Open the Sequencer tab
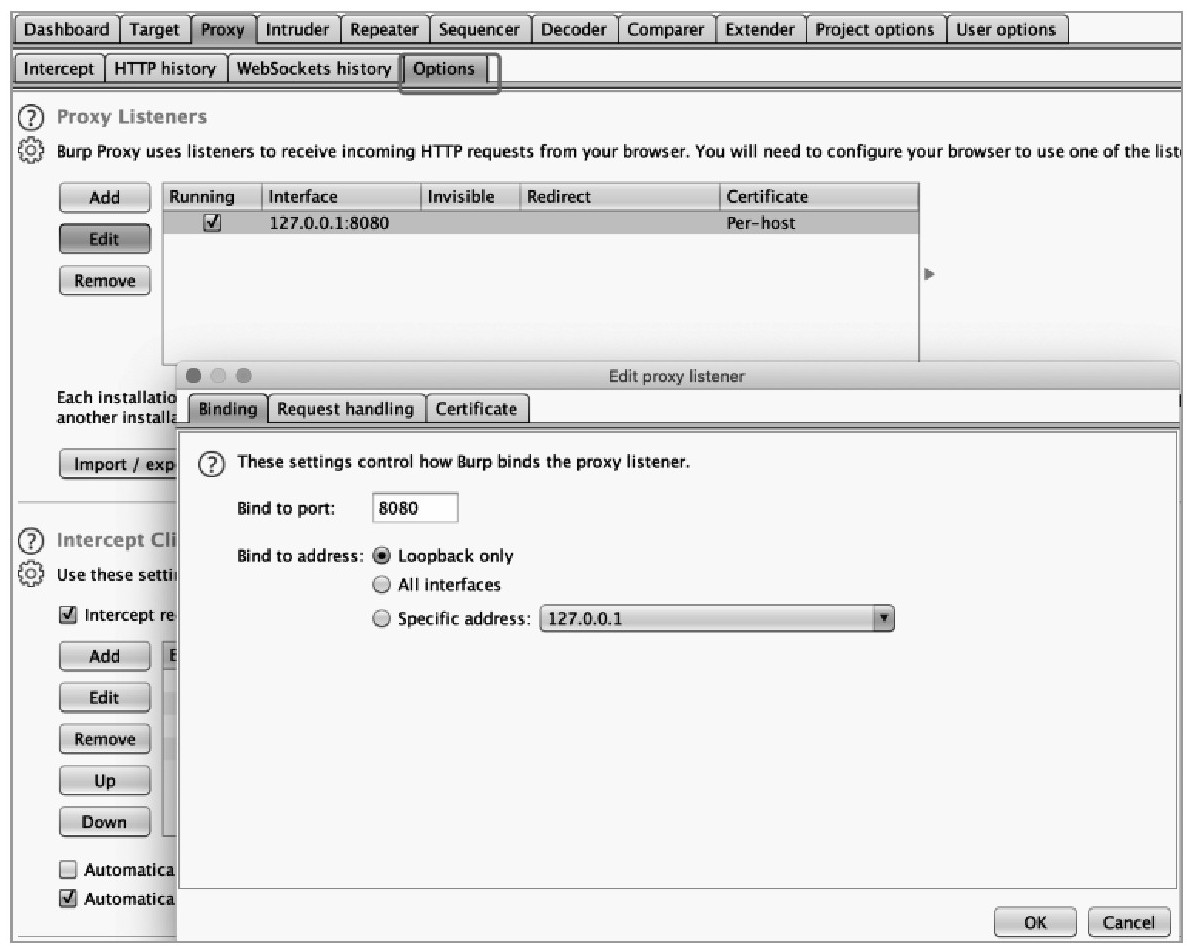The image size is (1187, 946). click(x=479, y=30)
